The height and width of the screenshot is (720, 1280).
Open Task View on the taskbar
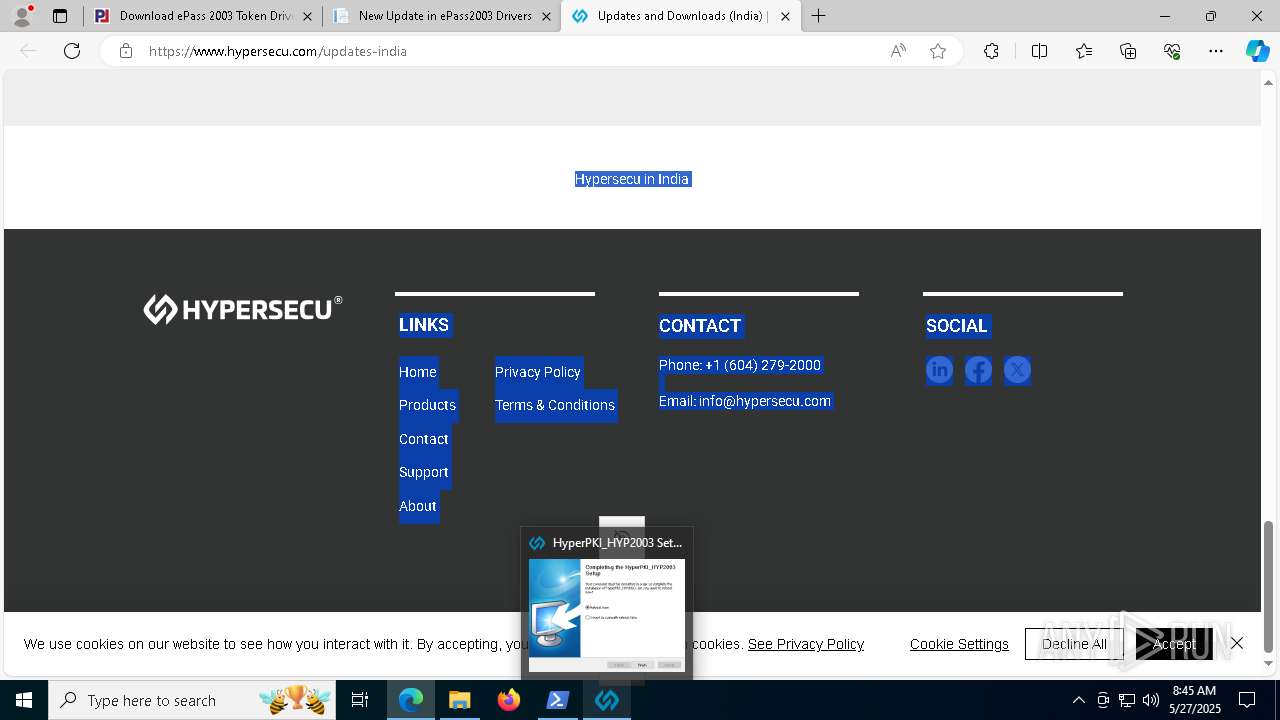360,700
